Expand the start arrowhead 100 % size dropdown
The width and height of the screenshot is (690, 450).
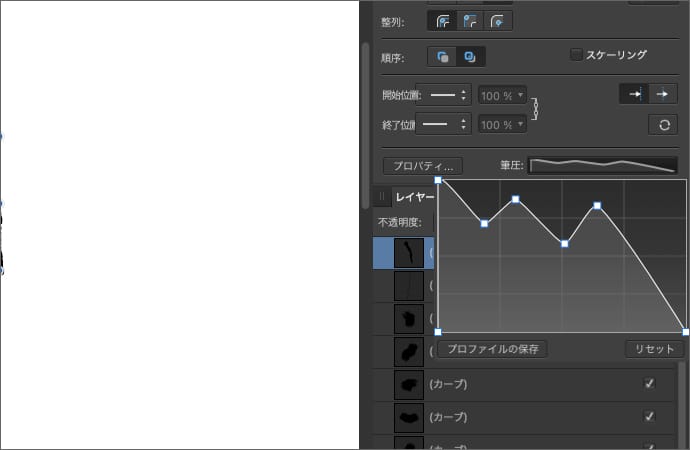pos(501,95)
